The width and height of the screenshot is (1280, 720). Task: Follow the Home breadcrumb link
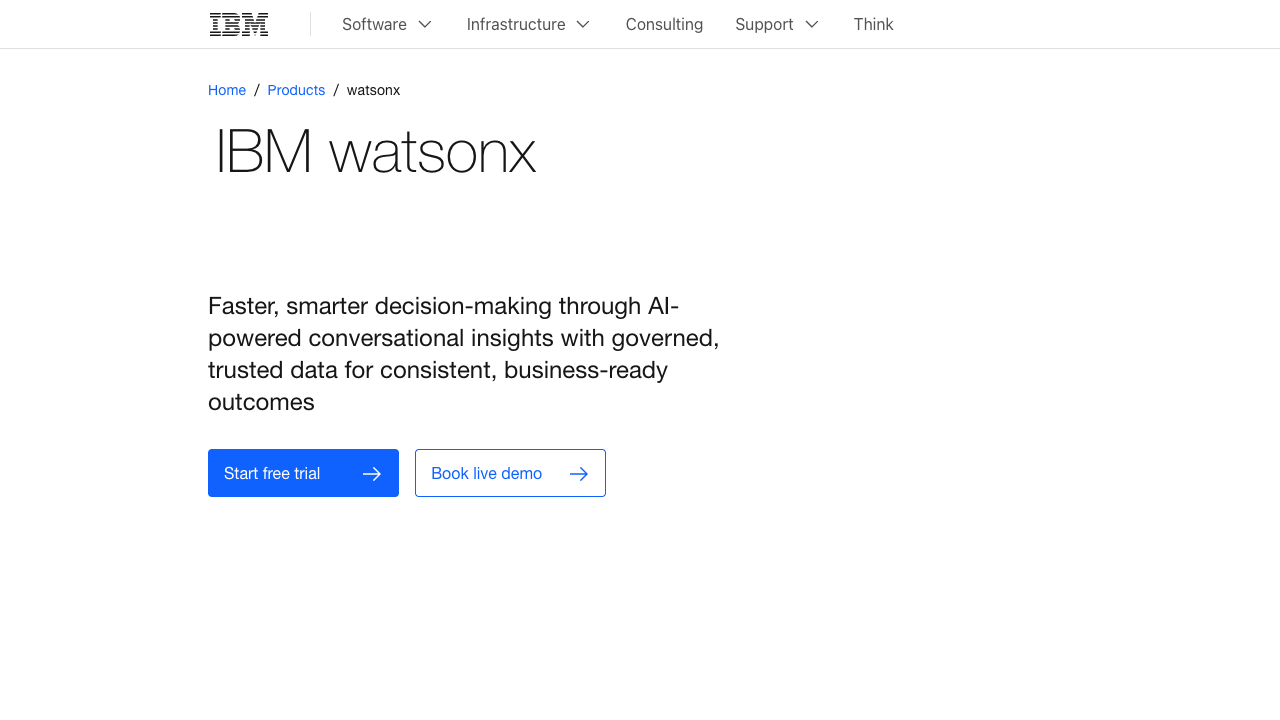point(227,90)
